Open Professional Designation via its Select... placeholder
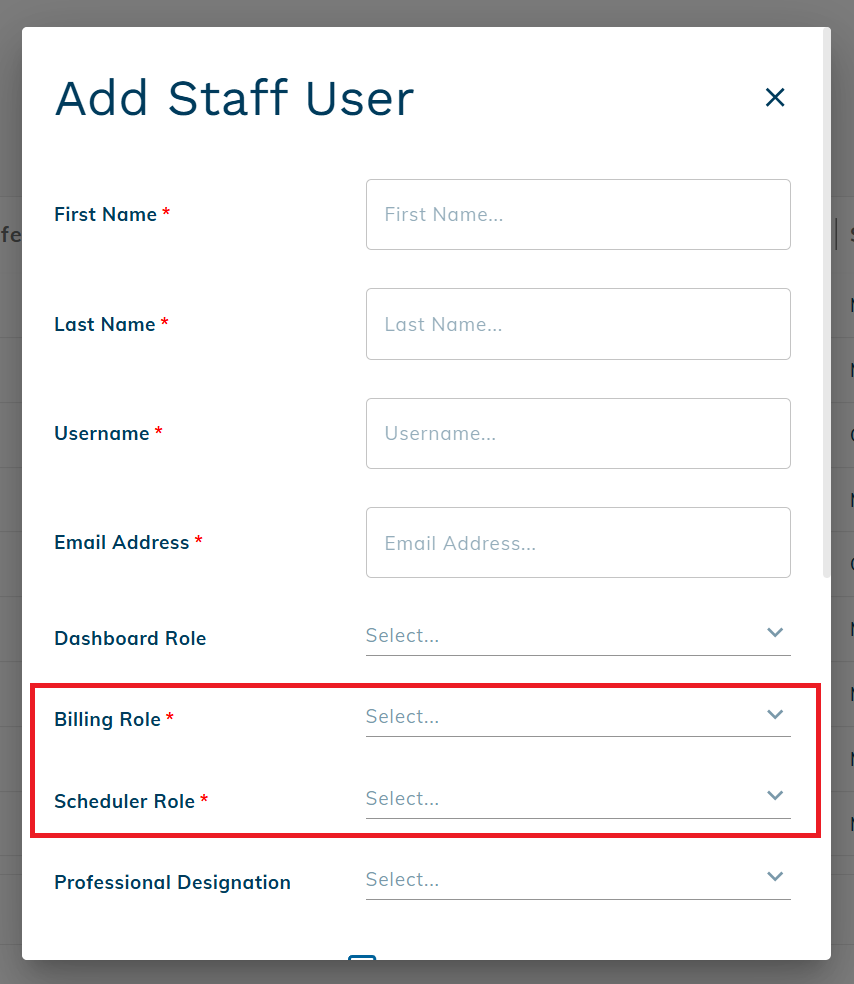Screen dimensions: 854x984 (403, 880)
